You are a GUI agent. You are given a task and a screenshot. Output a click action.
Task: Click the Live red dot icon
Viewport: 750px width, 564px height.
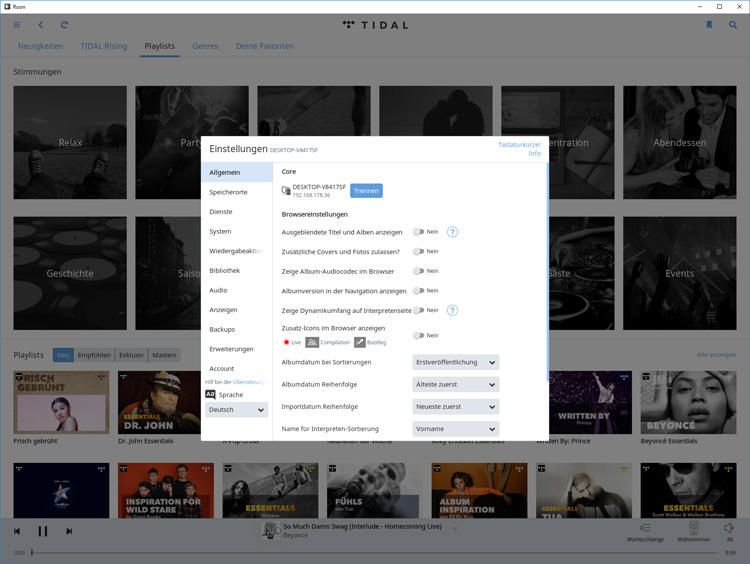coord(287,342)
